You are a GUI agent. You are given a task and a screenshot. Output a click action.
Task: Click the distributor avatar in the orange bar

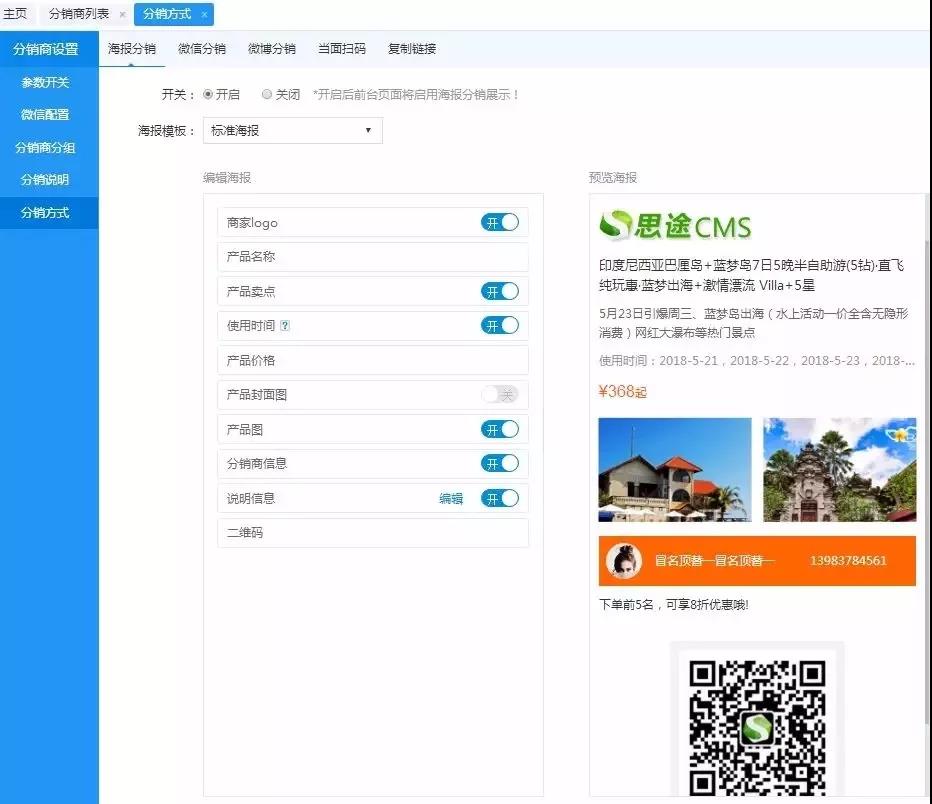pos(623,561)
